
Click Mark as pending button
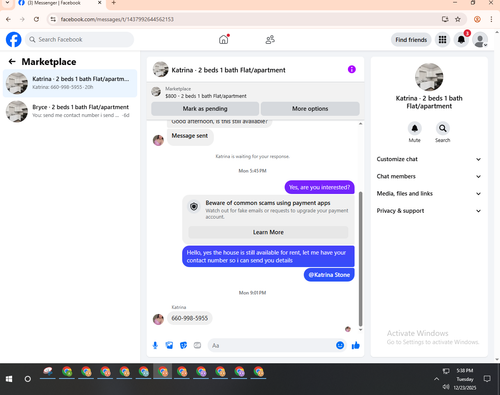pos(205,109)
